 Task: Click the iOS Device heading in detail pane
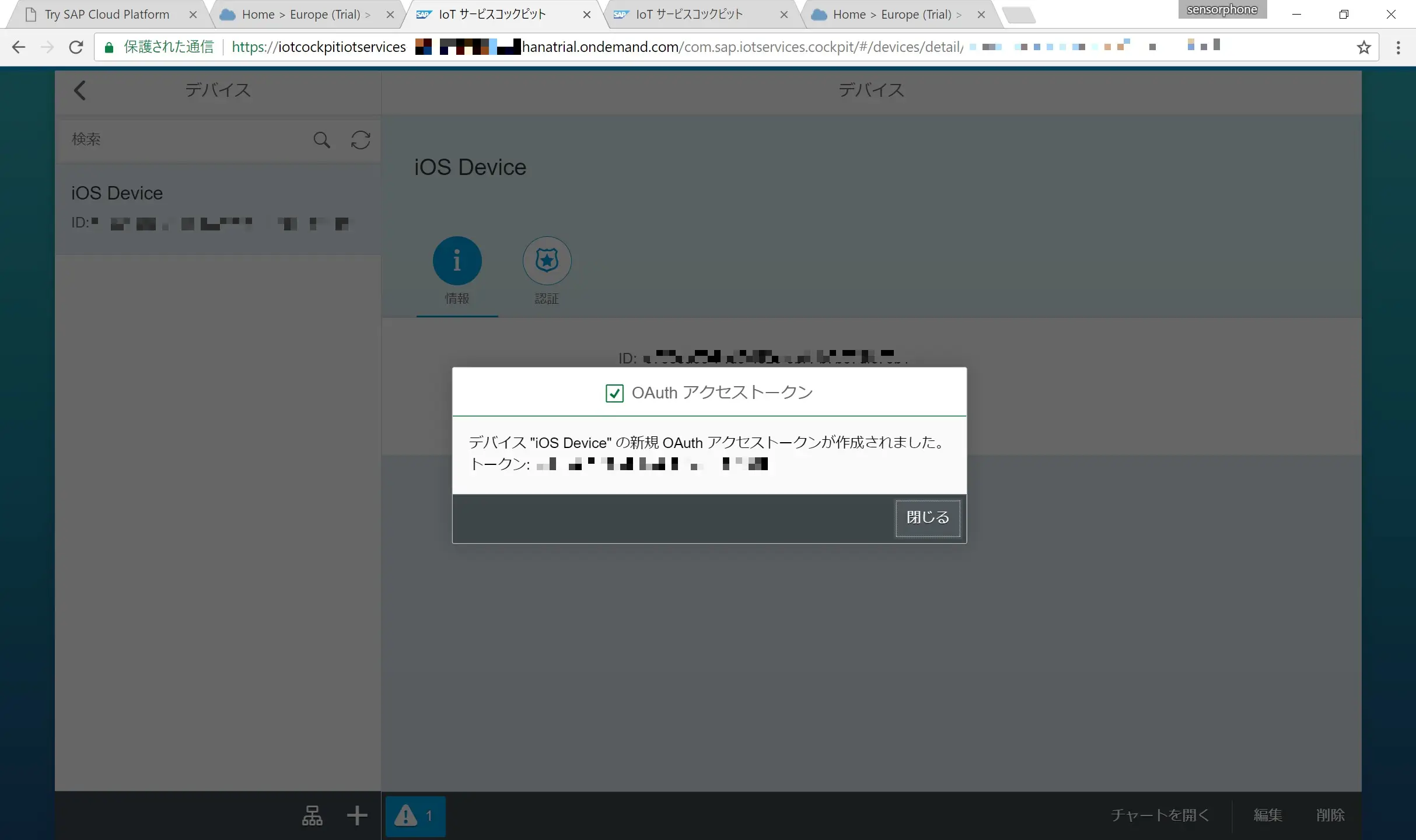pyautogui.click(x=470, y=167)
